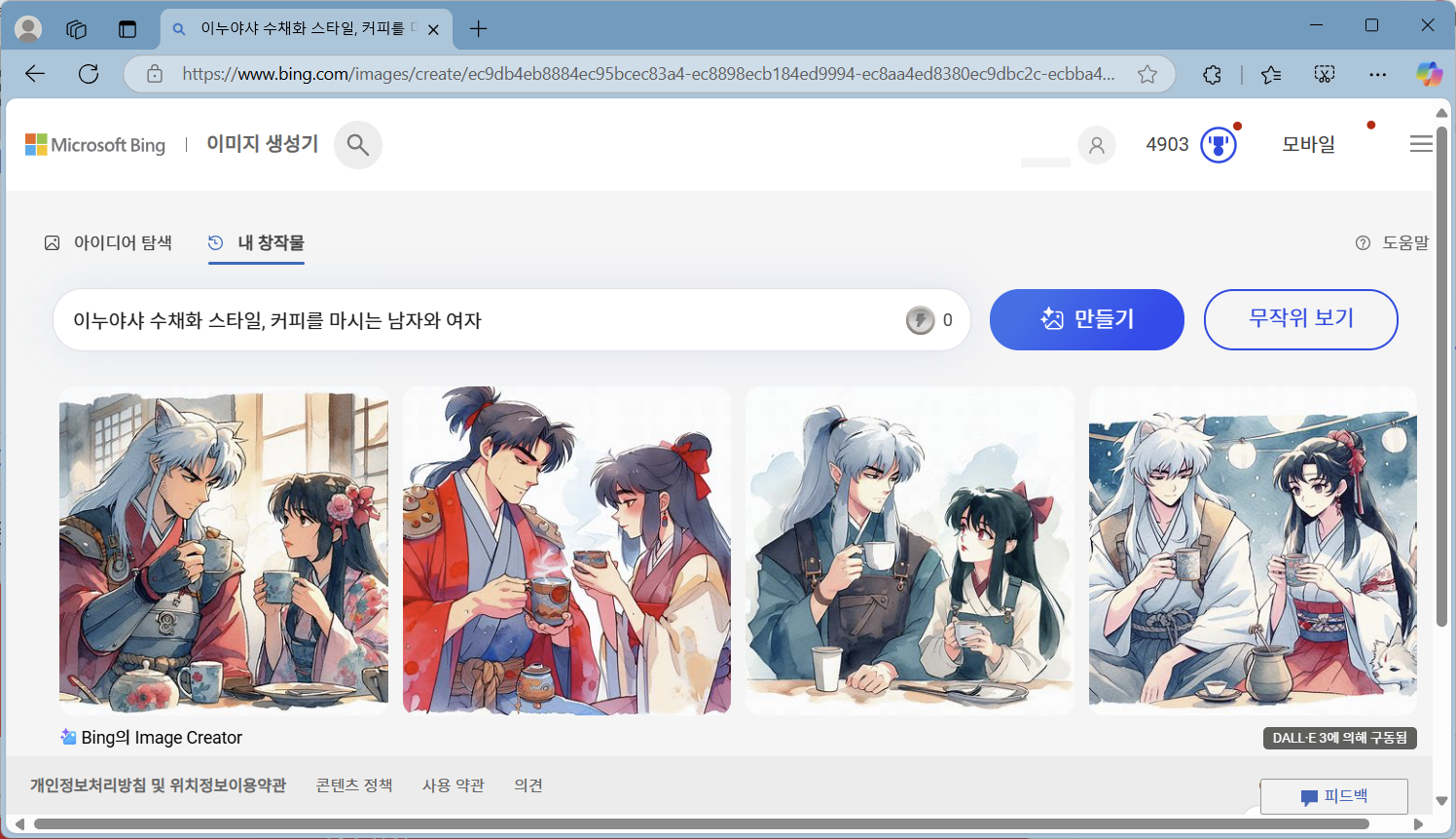Open second image with red kimono man

coord(566,551)
